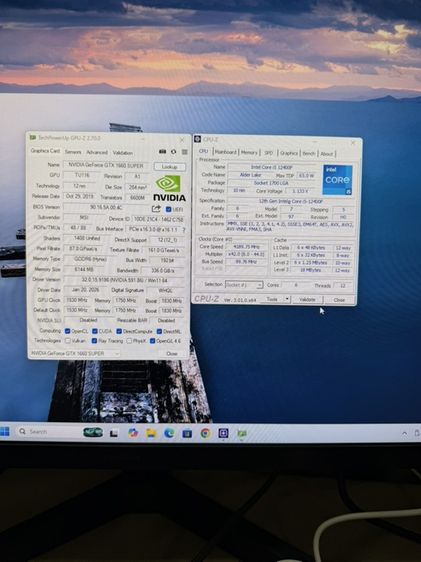
Task: Click the Close button in CPU-Z
Action: (x=339, y=300)
